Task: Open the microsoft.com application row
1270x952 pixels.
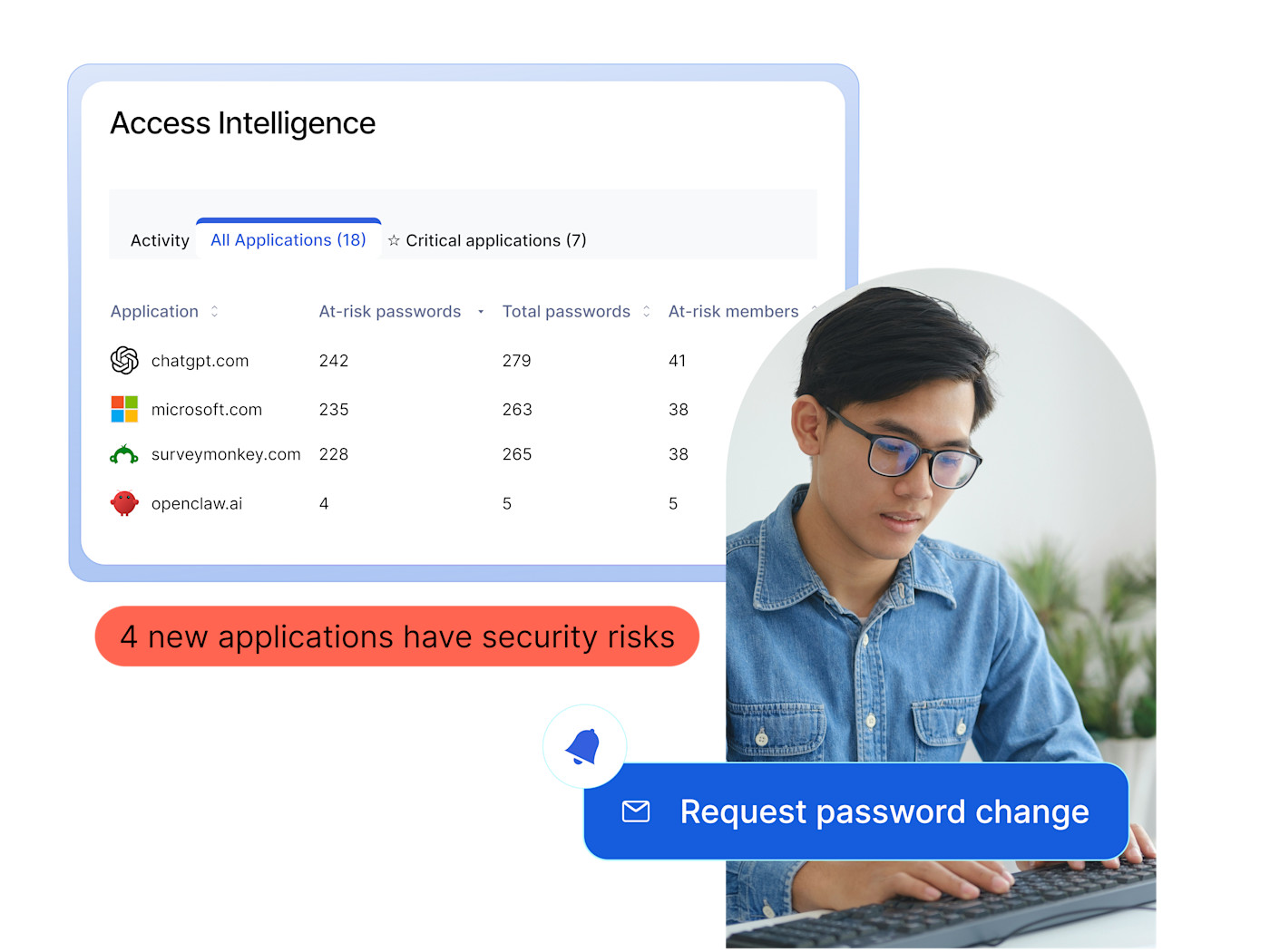Action: click(417, 409)
